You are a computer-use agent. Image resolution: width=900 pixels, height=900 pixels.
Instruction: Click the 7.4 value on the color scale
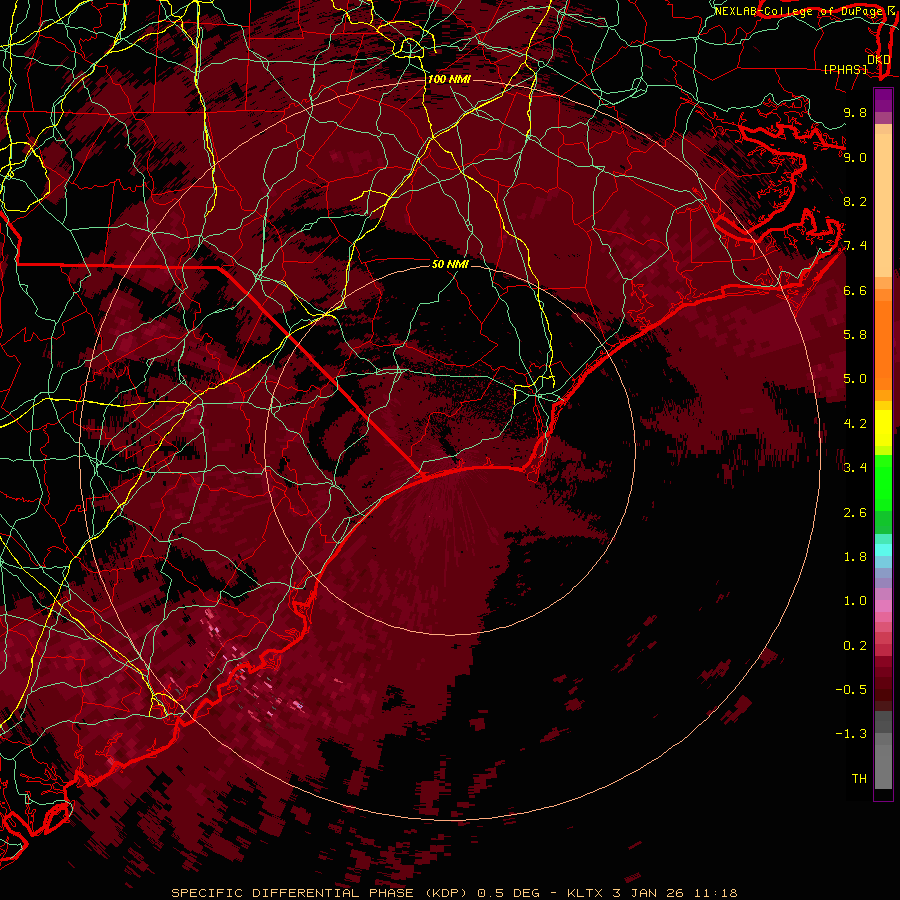855,246
